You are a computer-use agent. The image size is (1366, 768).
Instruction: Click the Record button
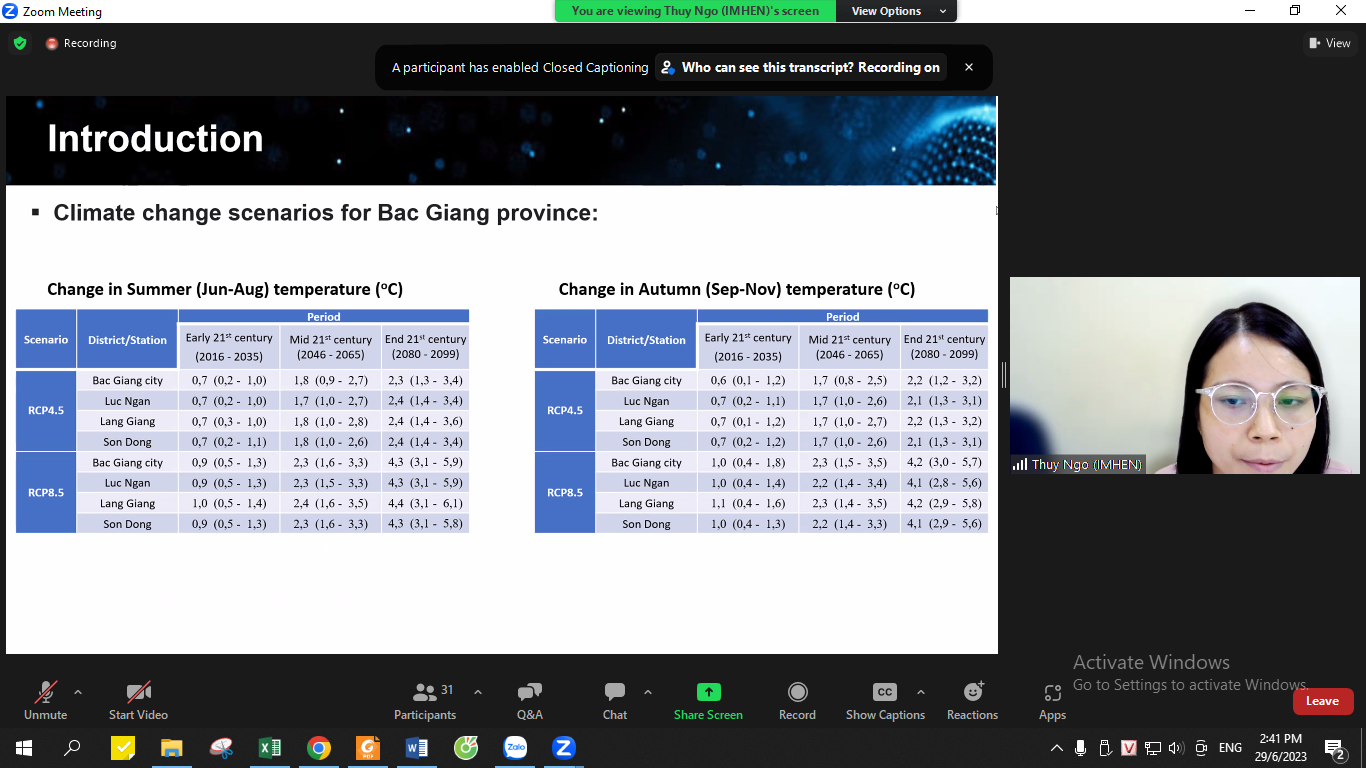click(x=797, y=700)
